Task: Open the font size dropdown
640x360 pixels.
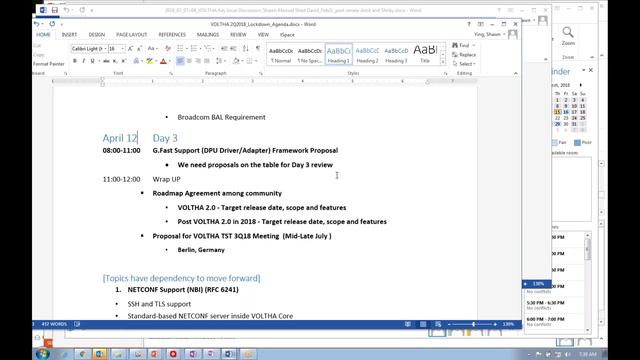Action: click(122, 49)
